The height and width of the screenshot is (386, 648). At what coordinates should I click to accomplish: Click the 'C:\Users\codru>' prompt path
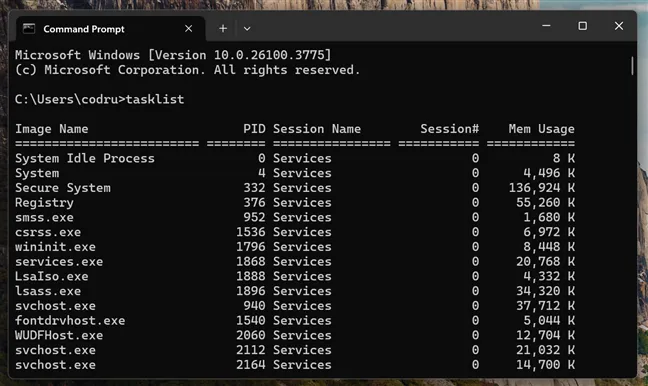pos(70,99)
